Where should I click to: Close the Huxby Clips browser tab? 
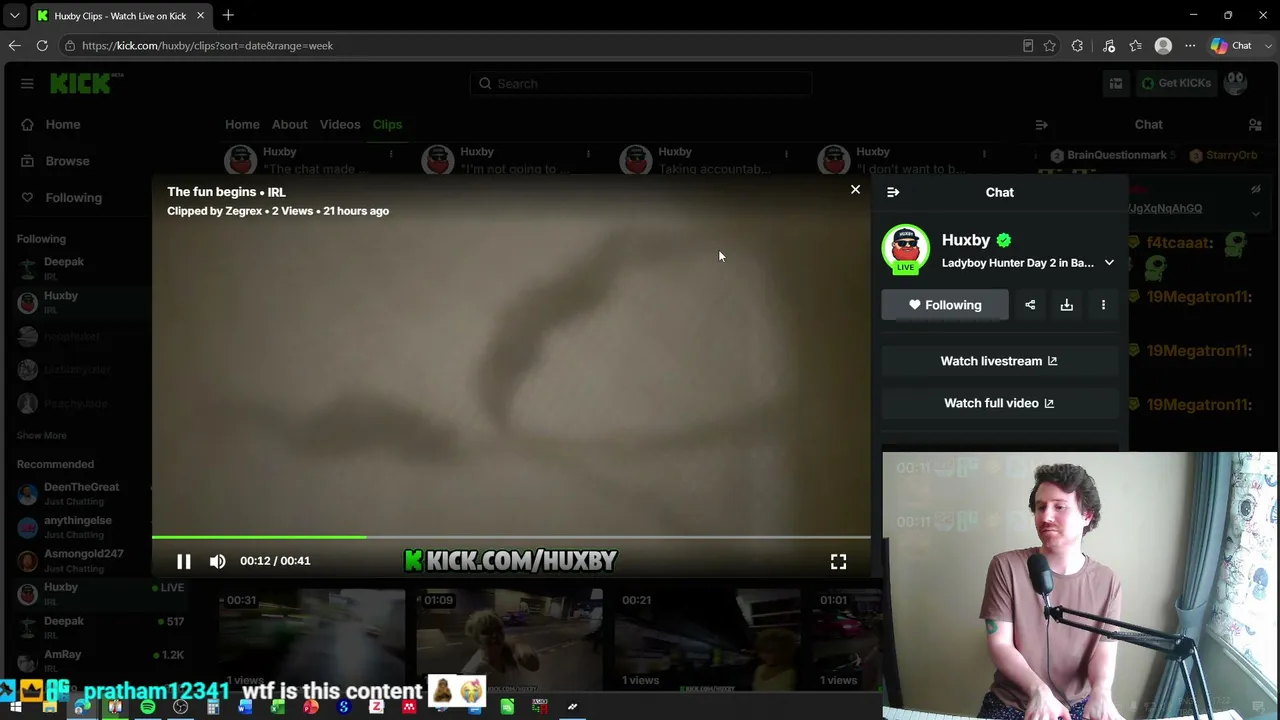[200, 16]
